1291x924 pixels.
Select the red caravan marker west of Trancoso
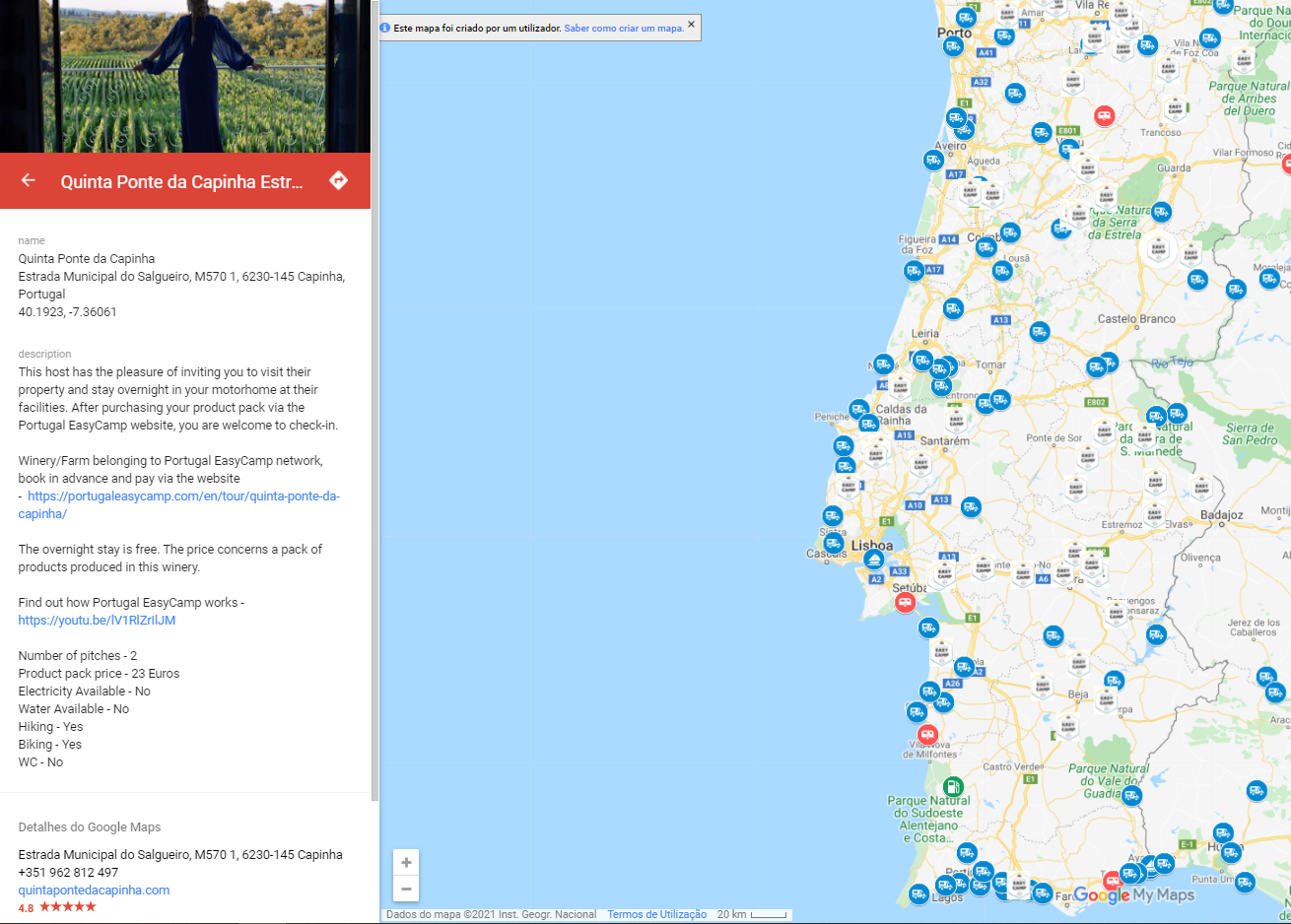[1104, 115]
